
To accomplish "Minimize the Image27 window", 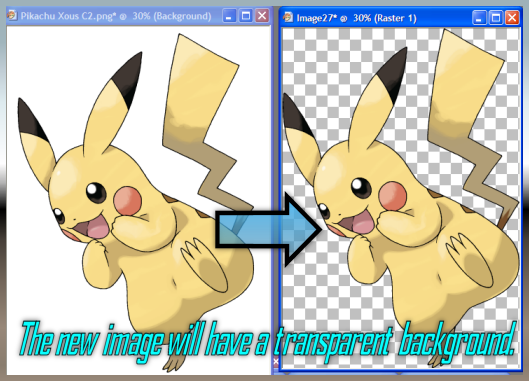I will click(x=479, y=18).
